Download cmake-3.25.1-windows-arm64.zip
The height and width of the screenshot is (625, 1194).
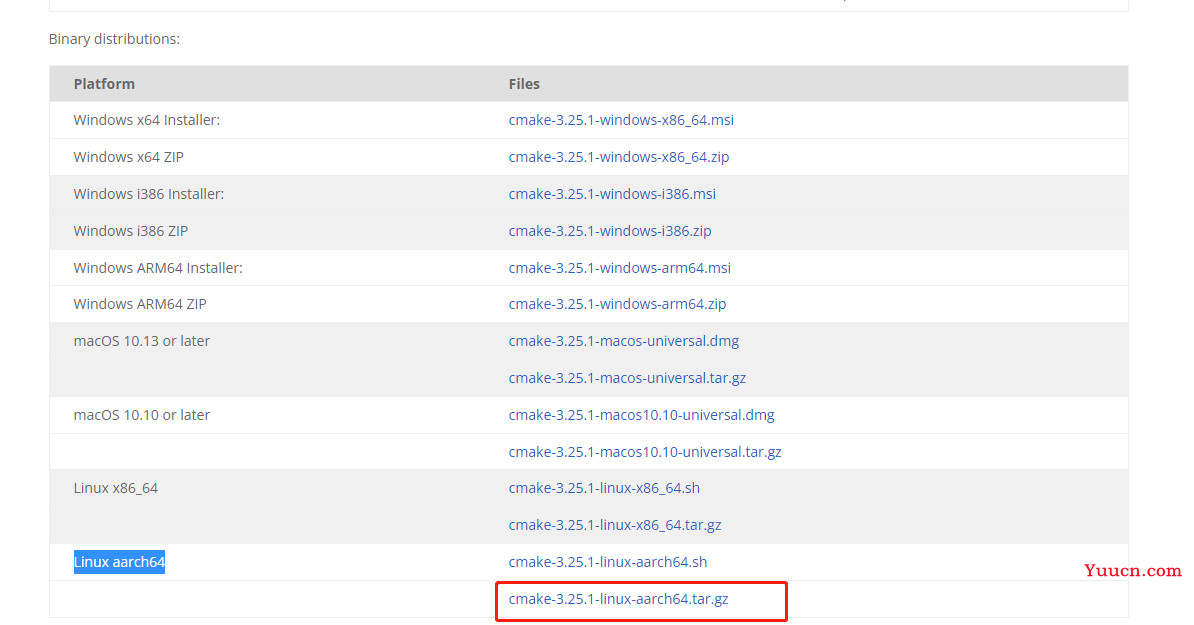[617, 304]
